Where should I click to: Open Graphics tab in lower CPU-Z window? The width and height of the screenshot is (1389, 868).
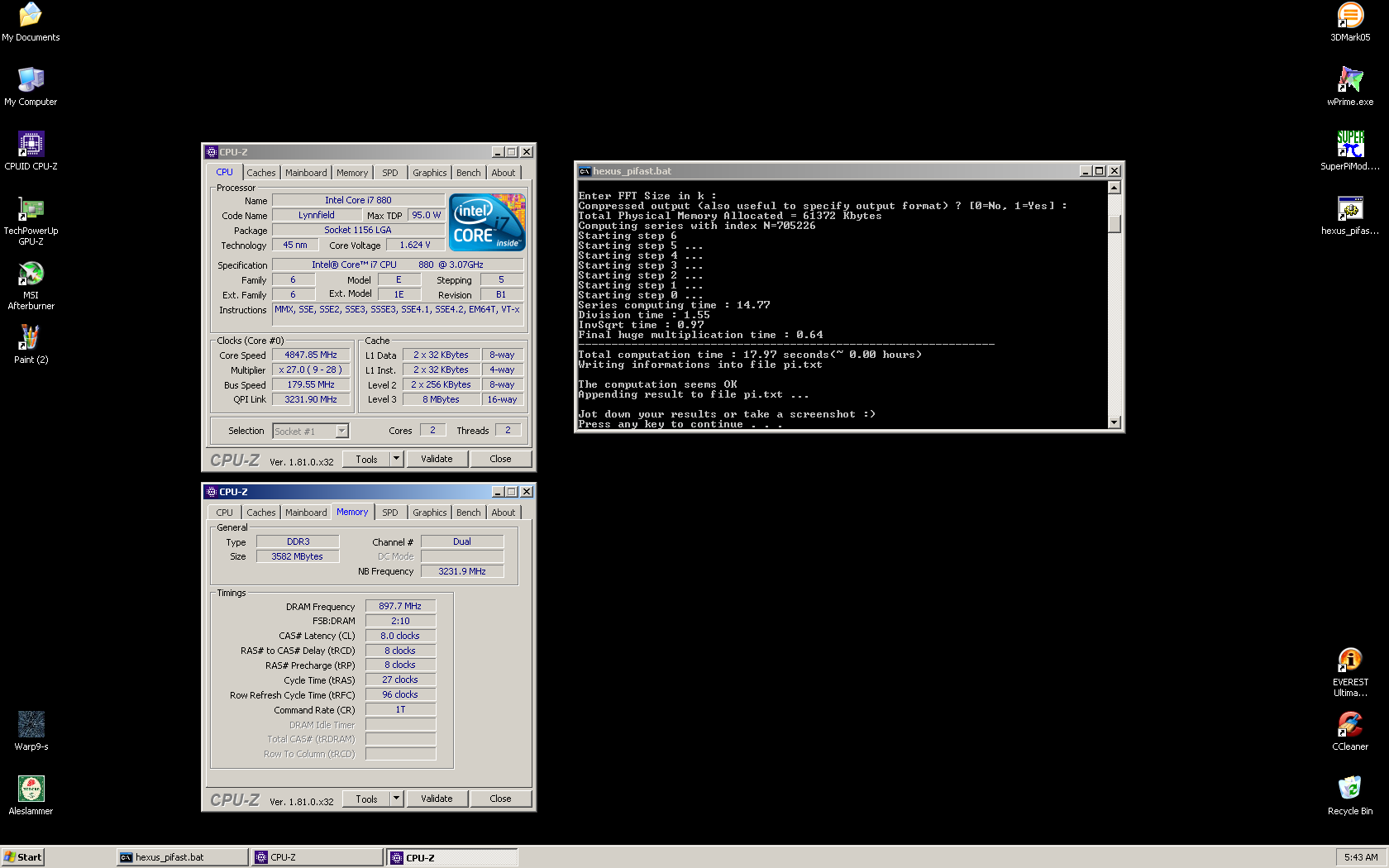pyautogui.click(x=430, y=513)
